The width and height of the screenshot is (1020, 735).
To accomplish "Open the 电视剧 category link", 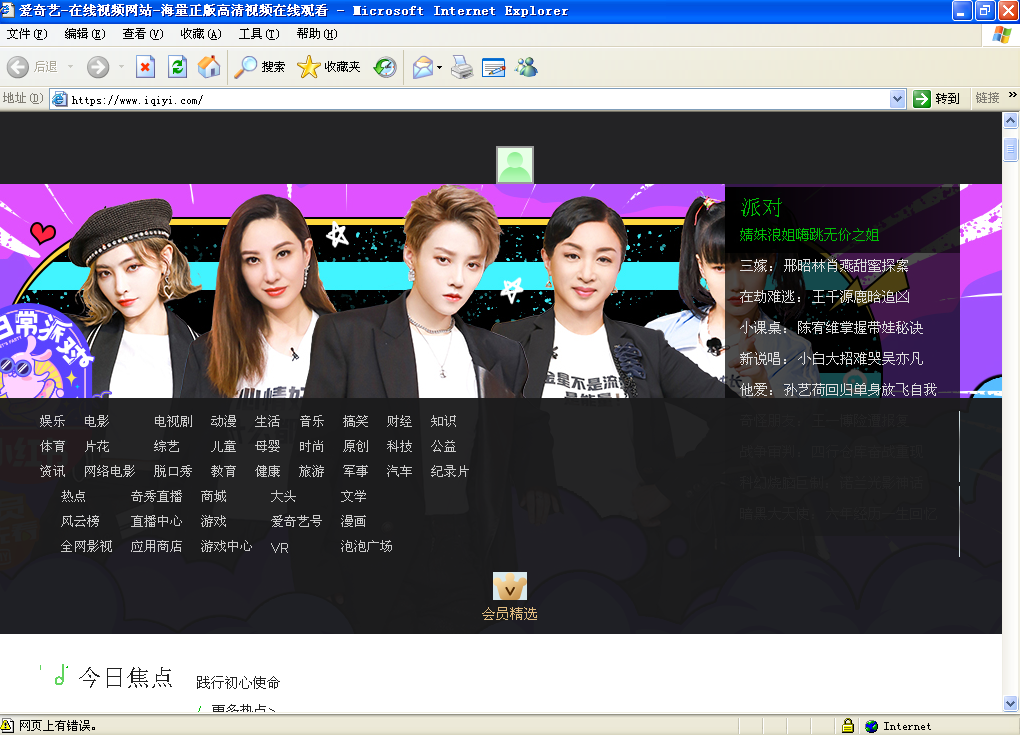I will [173, 421].
